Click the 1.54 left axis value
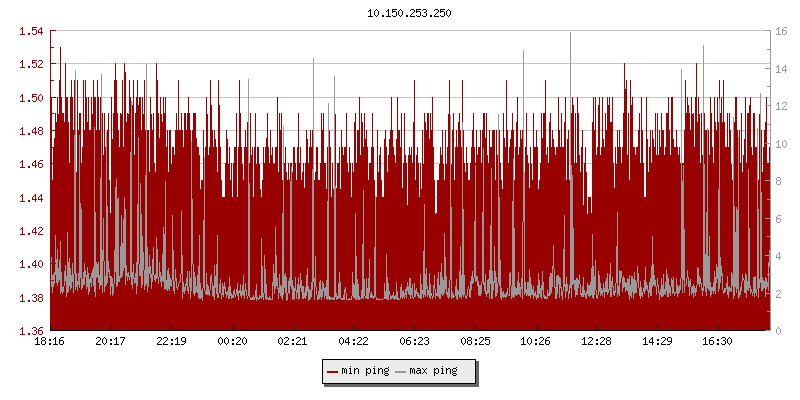The image size is (800, 400). [x=31, y=31]
